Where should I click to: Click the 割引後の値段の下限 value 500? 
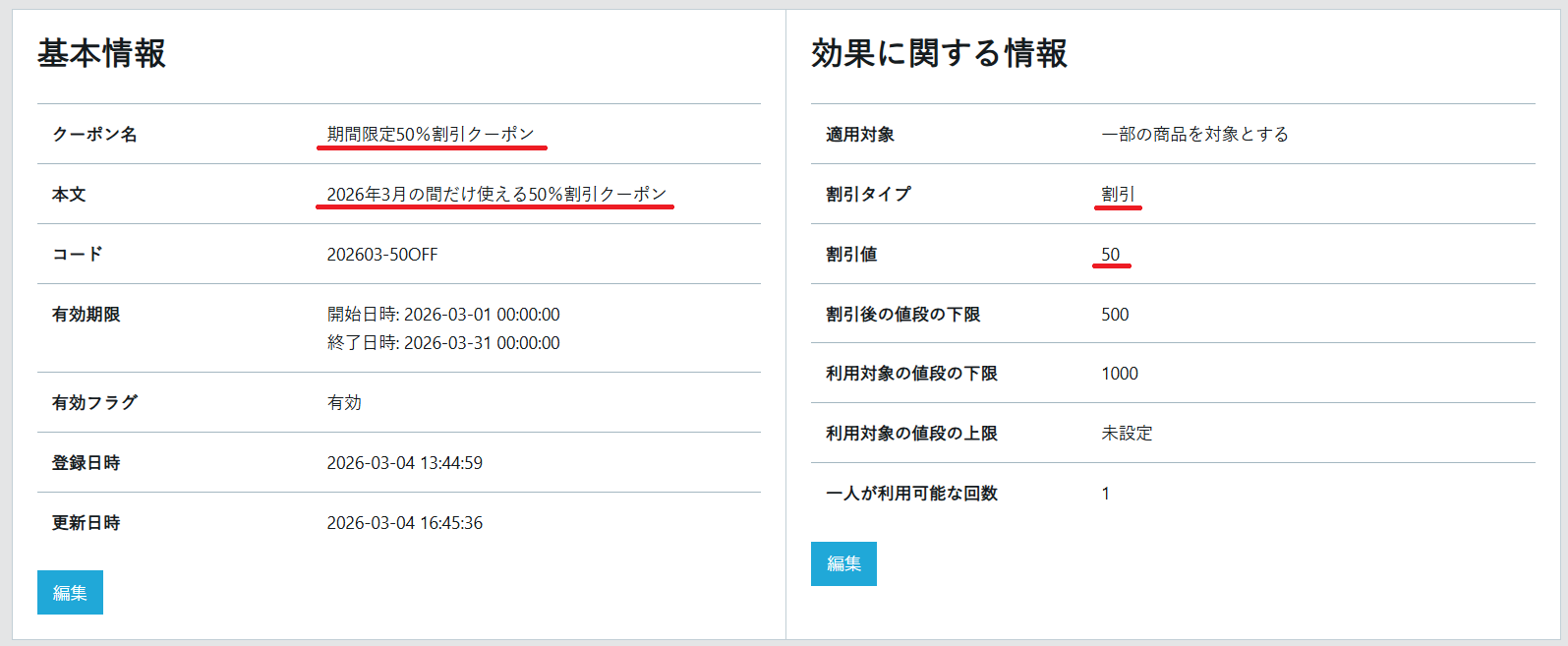tap(1115, 314)
